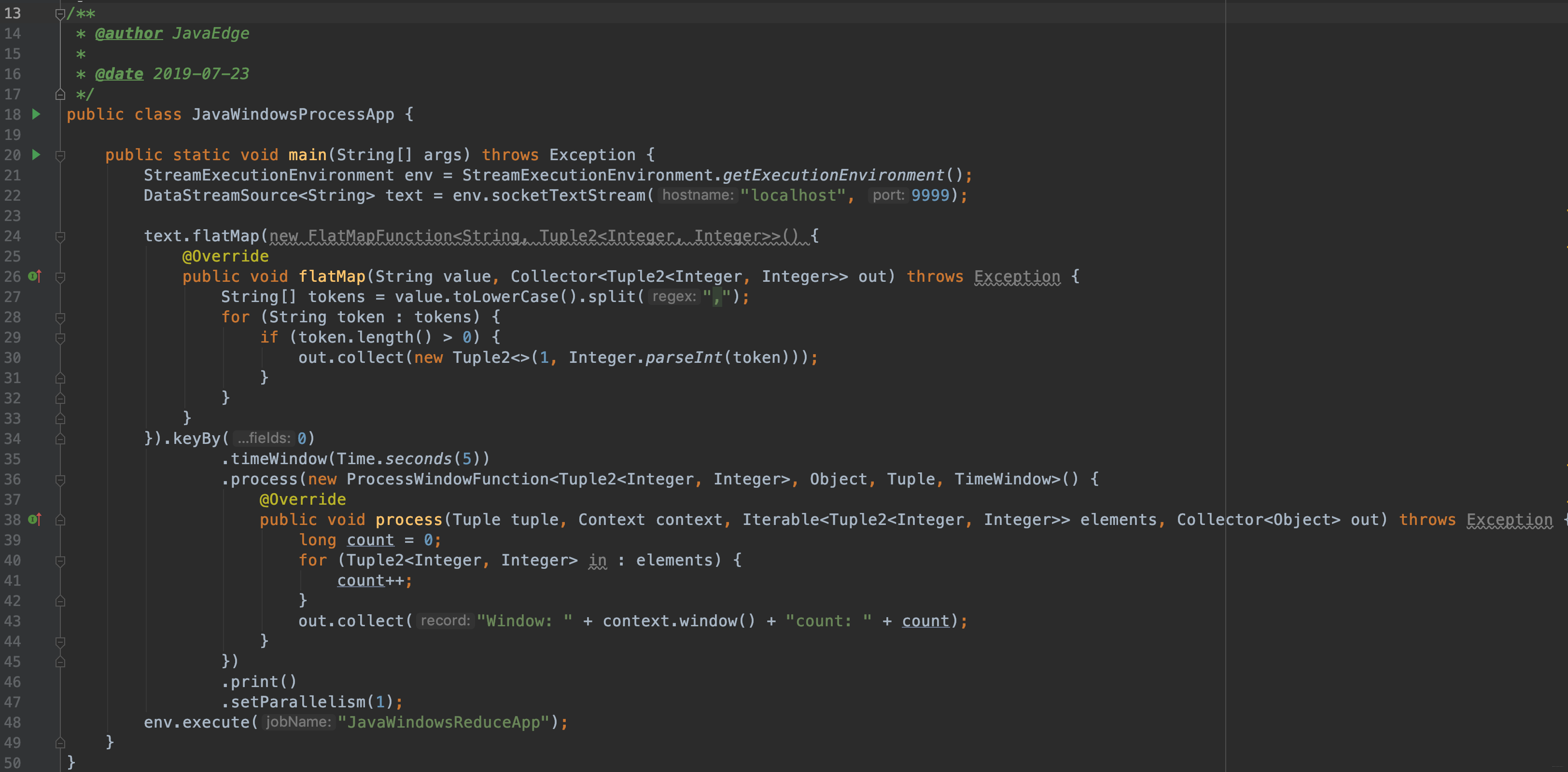
Task: Click the record: inlay hint on line 43
Action: point(445,620)
